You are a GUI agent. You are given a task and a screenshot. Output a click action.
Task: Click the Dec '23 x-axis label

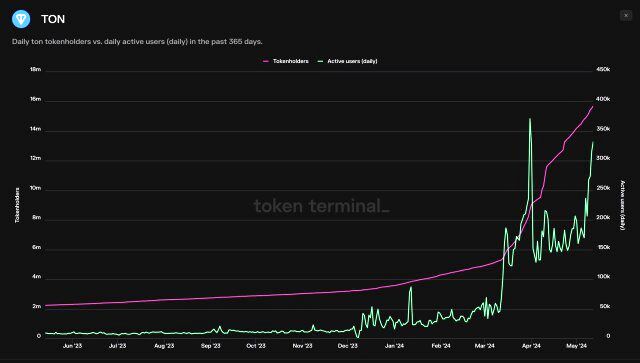click(348, 346)
